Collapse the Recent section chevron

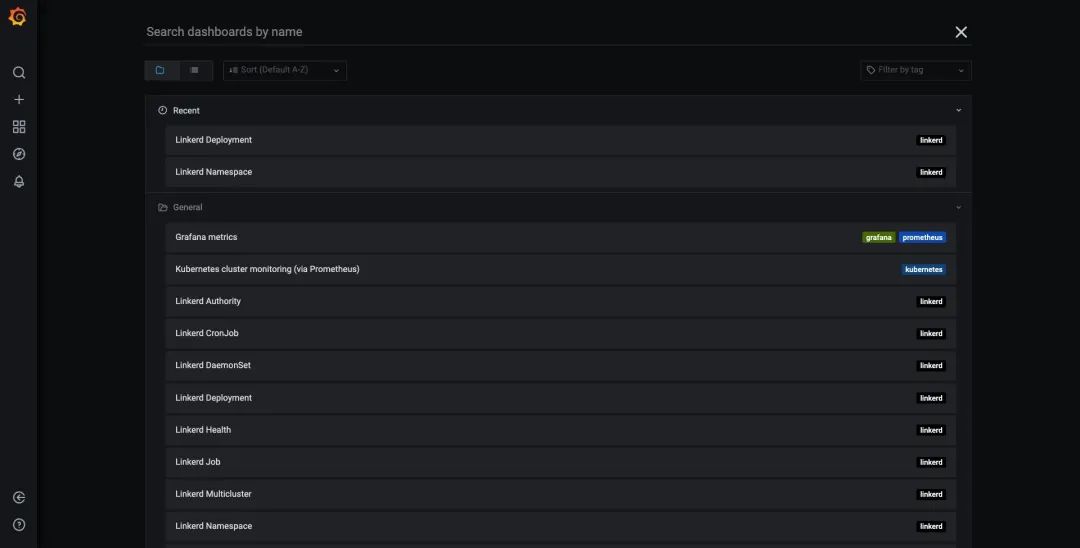coord(958,110)
